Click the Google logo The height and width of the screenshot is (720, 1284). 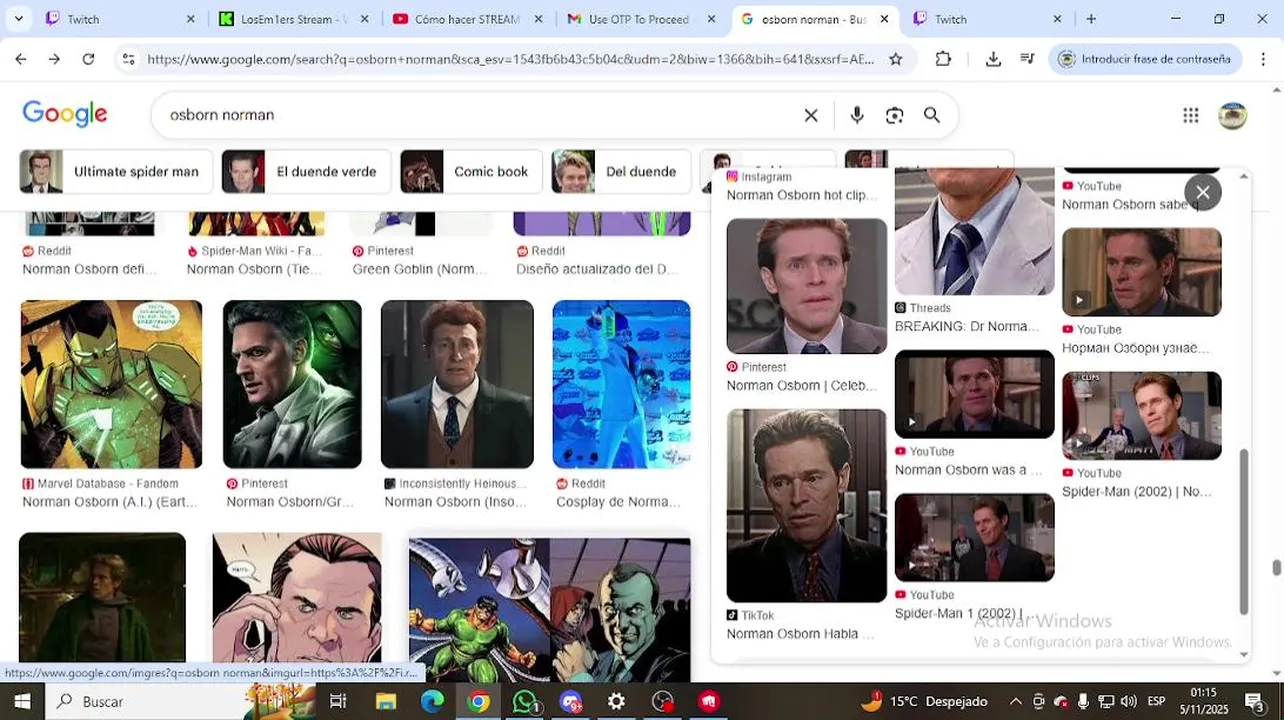(65, 114)
